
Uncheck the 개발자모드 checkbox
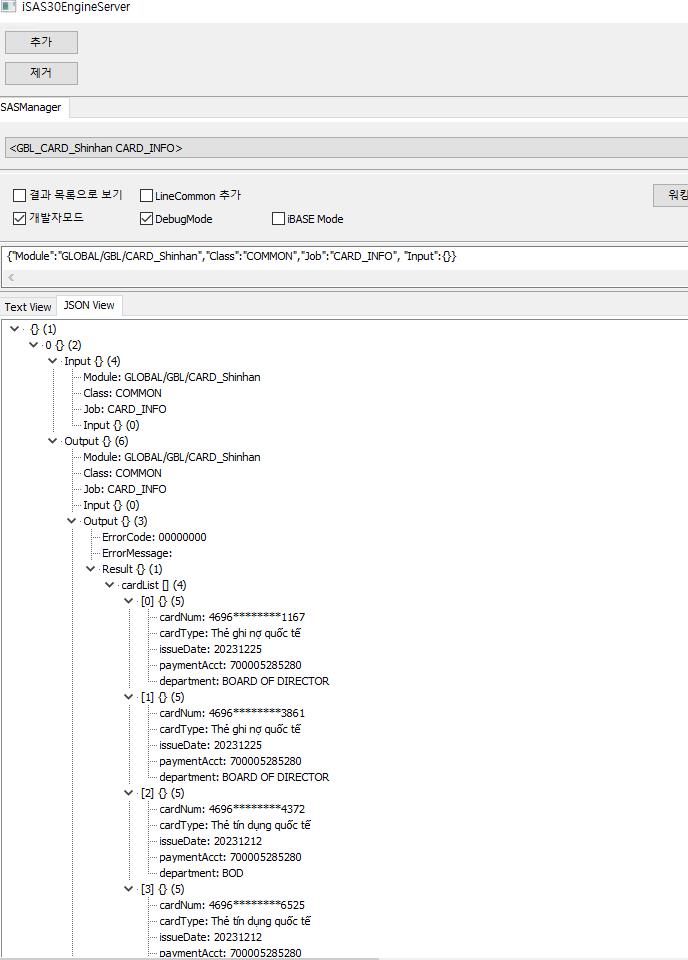(x=20, y=218)
